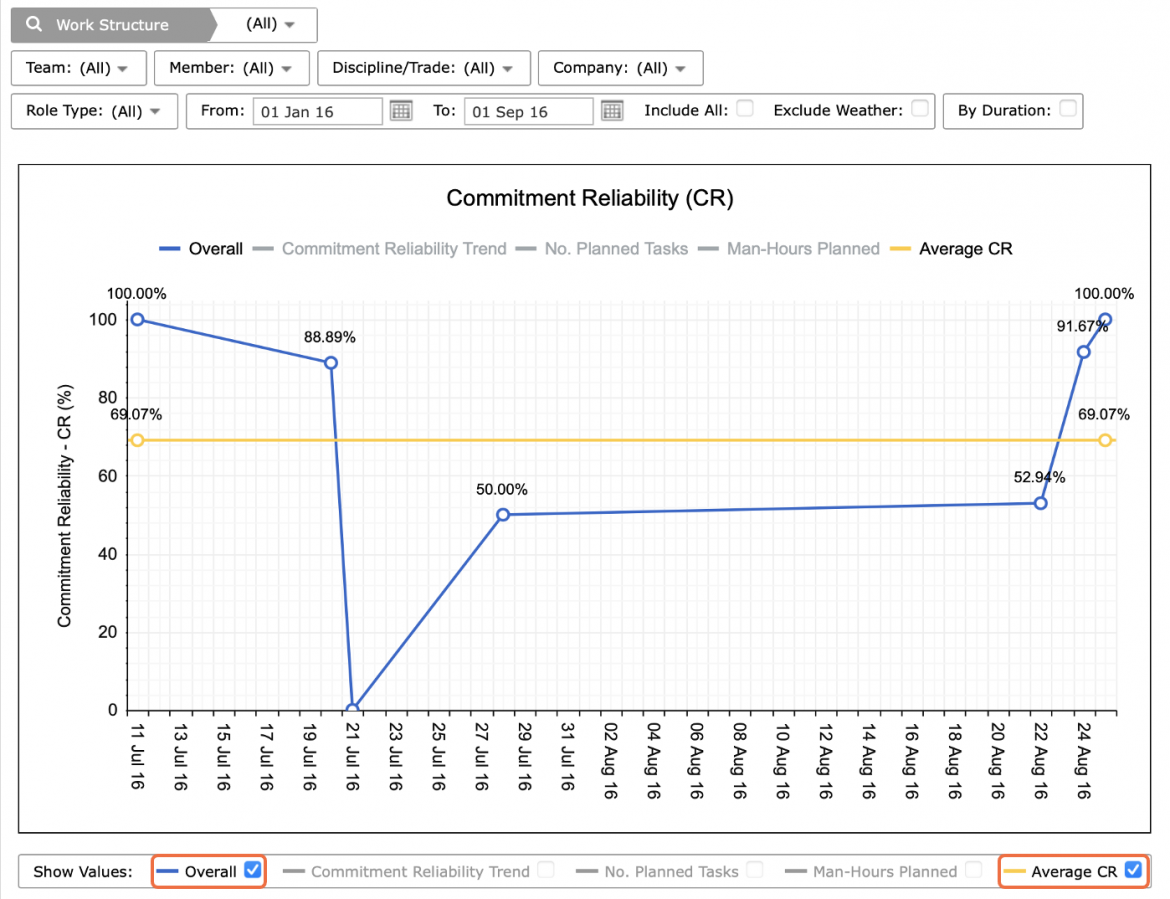Screen dimensions: 1170x899
Task: Click the 52.94% overall data point
Action: [x=1041, y=504]
